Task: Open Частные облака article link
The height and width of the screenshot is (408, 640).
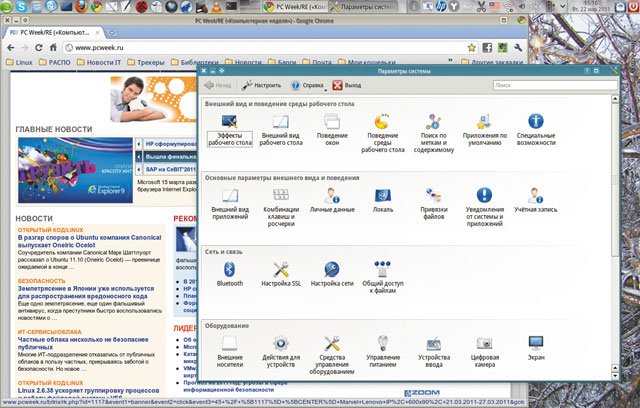Action: pyautogui.click(x=83, y=343)
